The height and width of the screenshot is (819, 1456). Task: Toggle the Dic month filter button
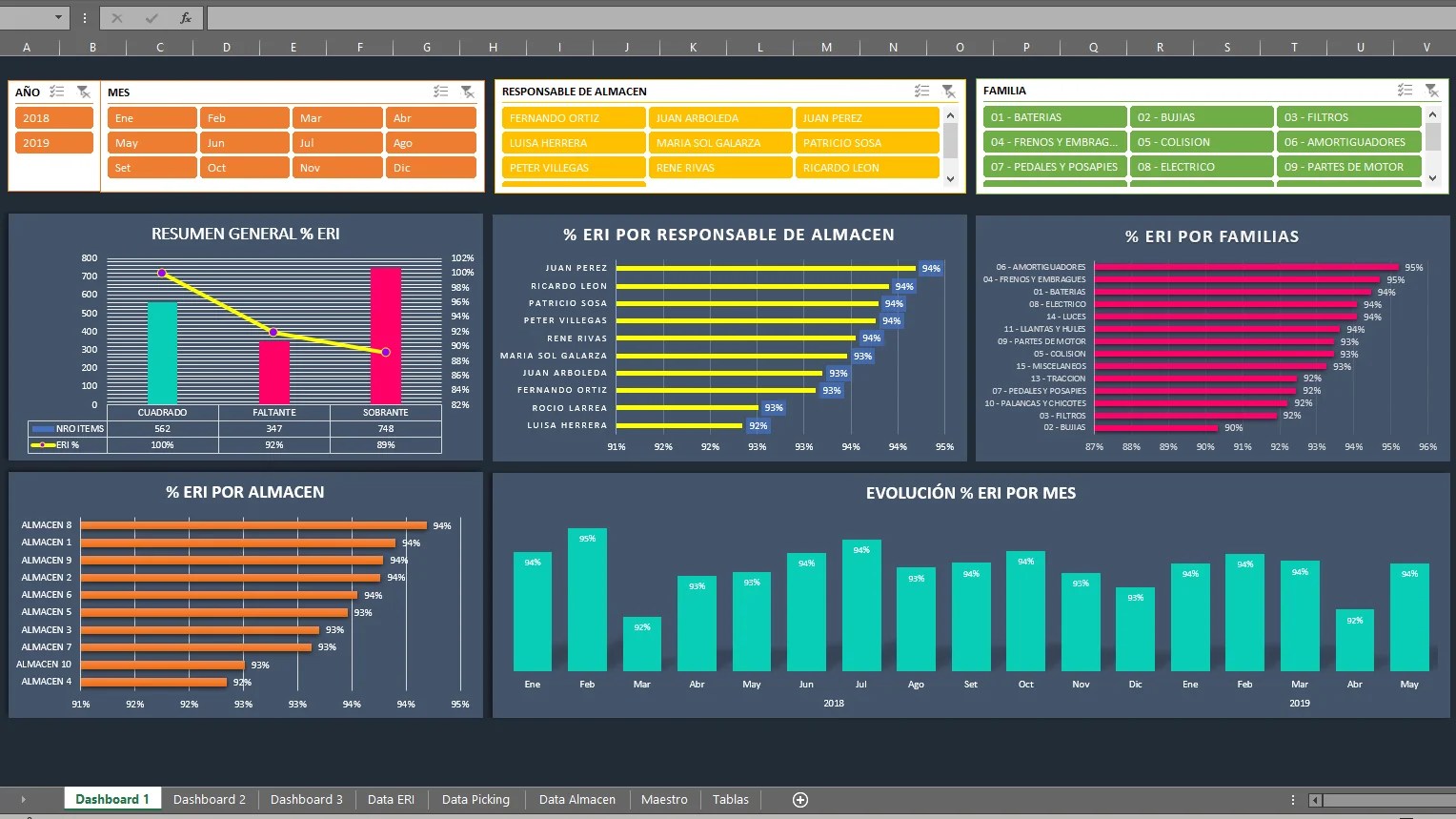[x=431, y=167]
